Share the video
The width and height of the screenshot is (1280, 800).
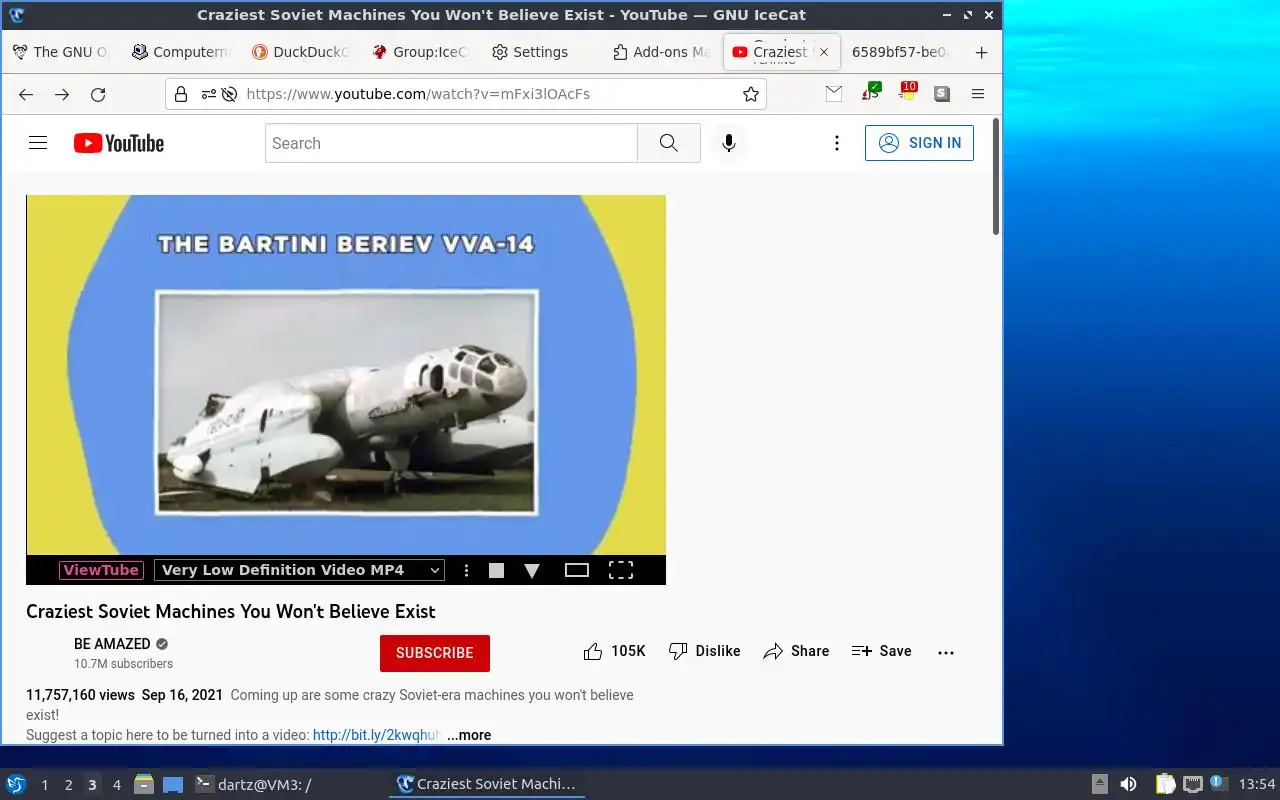pyautogui.click(x=796, y=651)
